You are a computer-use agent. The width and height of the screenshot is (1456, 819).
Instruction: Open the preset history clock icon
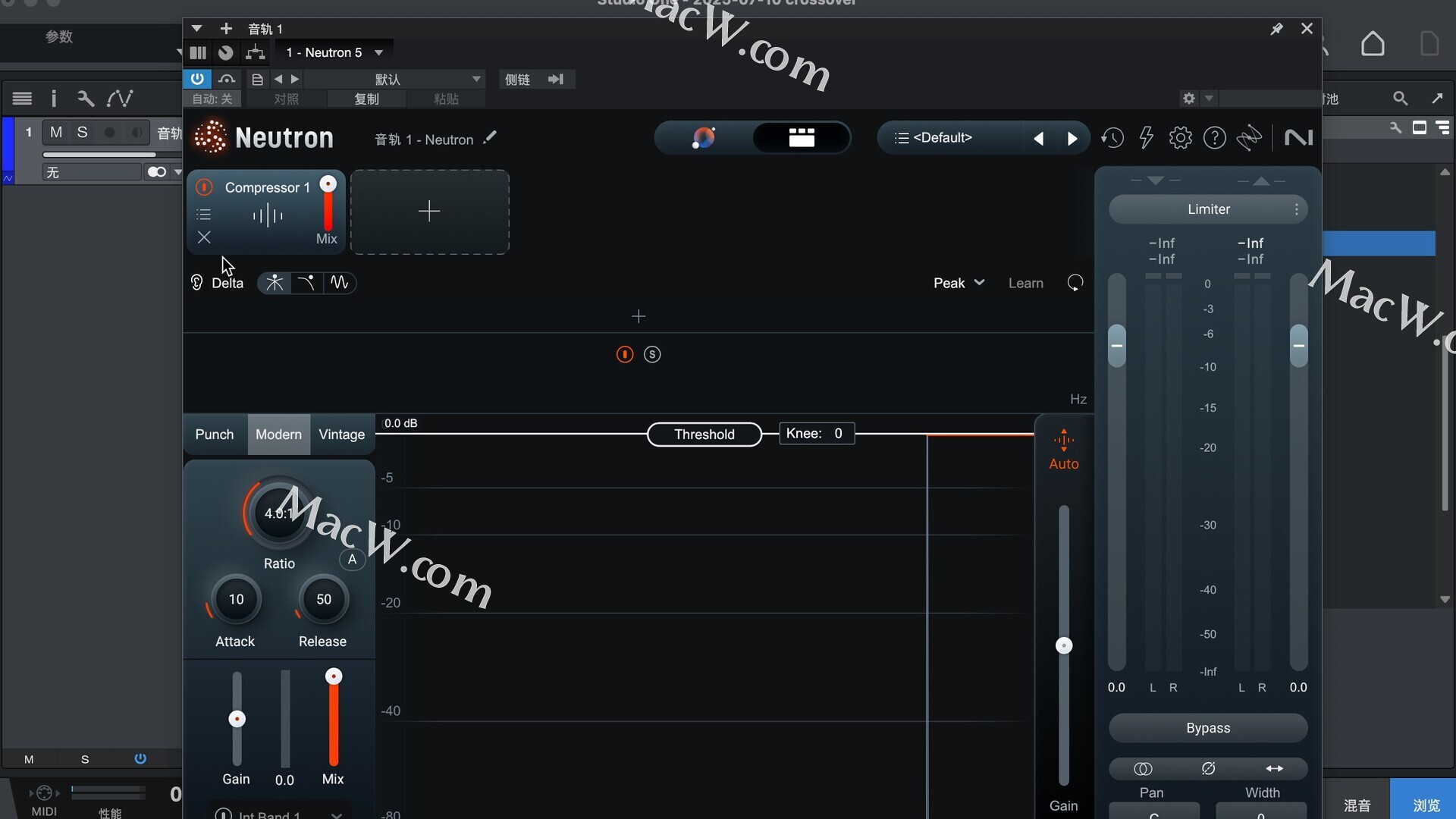(x=1112, y=138)
